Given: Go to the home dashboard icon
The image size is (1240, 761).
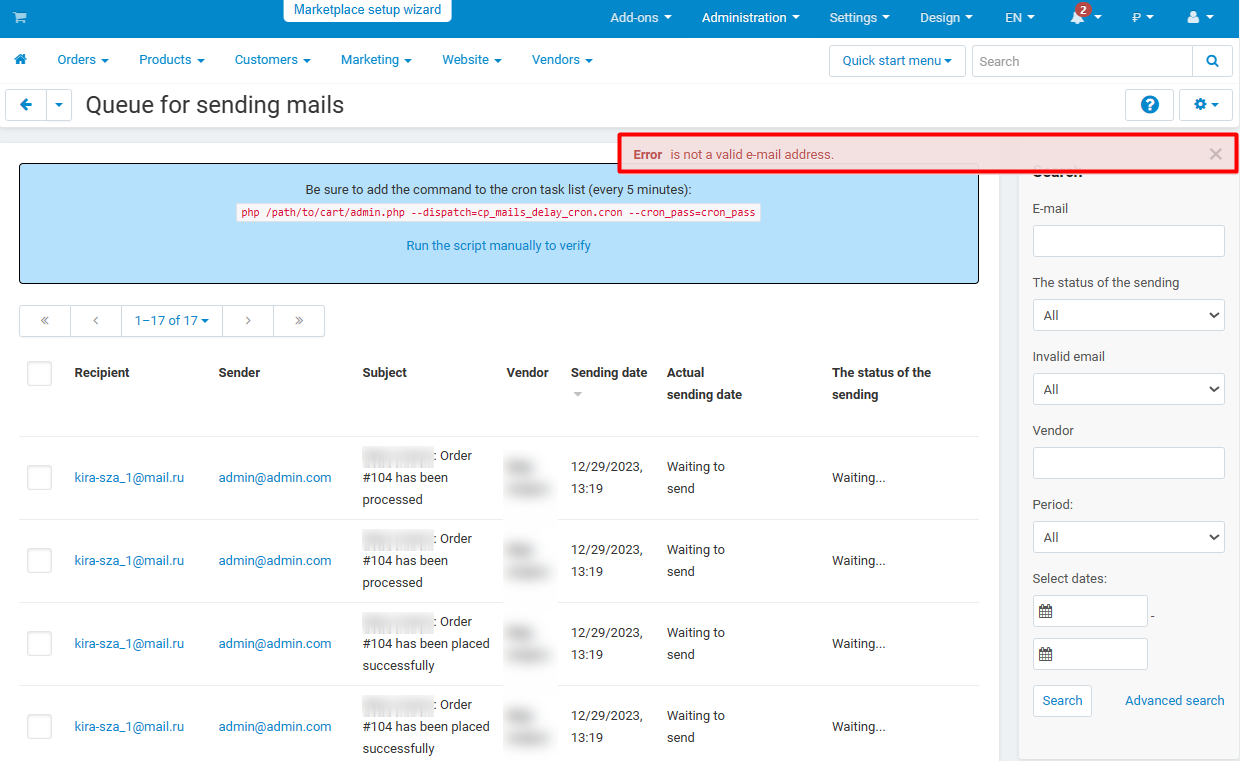Looking at the screenshot, I should (x=21, y=60).
